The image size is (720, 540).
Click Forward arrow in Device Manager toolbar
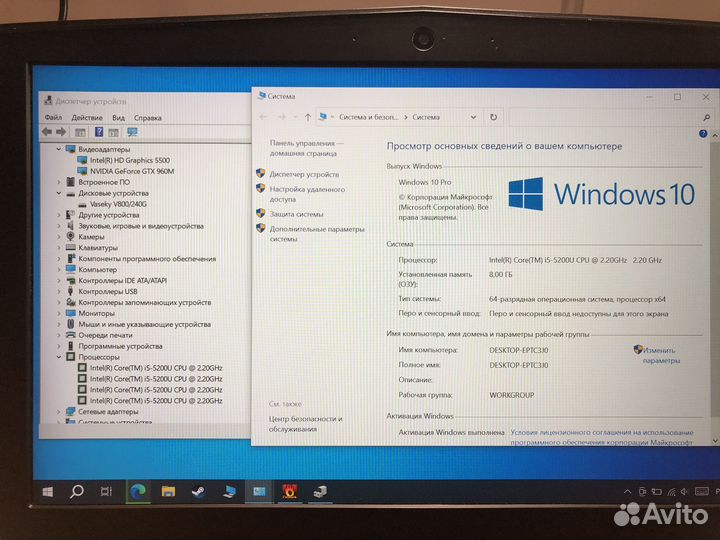click(x=61, y=132)
